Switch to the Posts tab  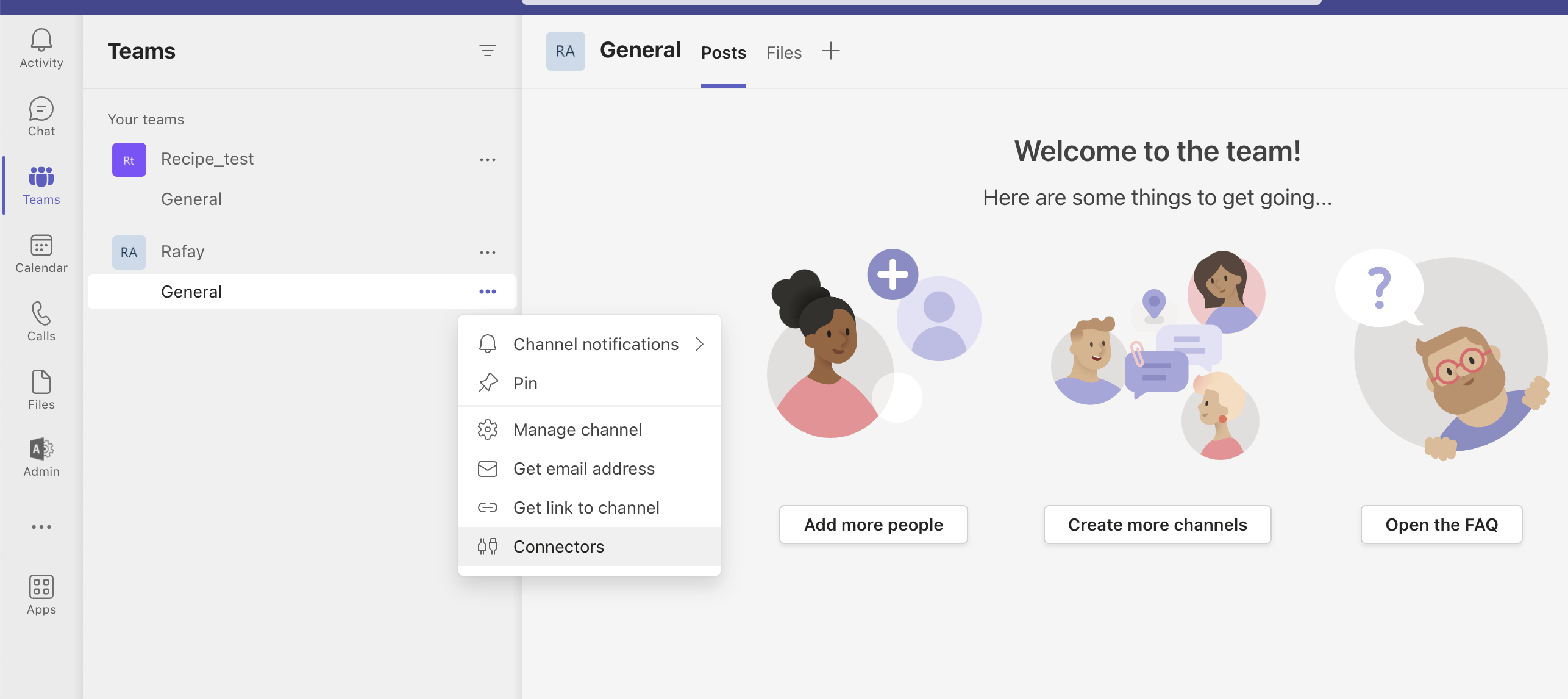[x=723, y=52]
